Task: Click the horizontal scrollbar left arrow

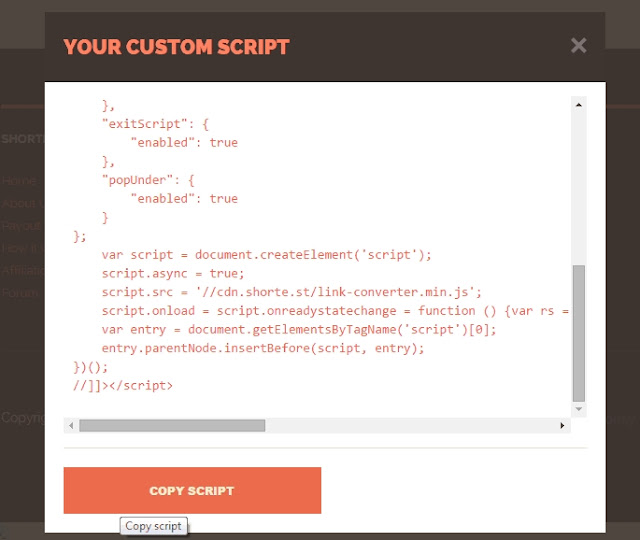Action: pyautogui.click(x=71, y=425)
